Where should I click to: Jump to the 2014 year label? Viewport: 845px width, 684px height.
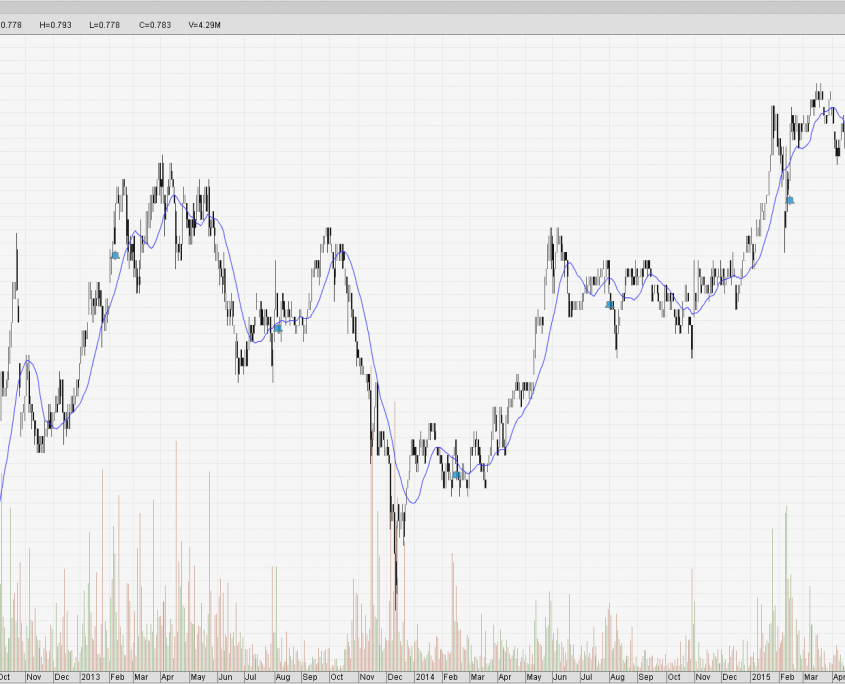tap(426, 677)
